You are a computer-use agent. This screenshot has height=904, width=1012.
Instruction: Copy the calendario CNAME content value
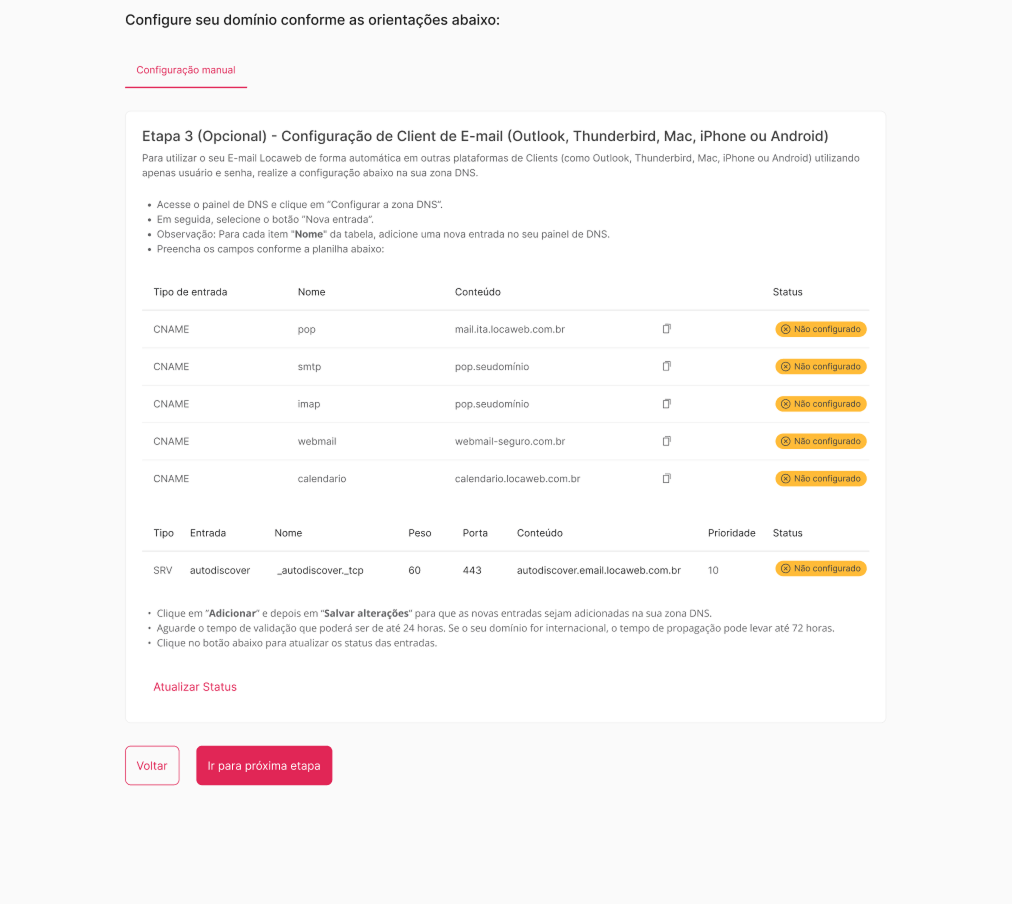click(667, 479)
